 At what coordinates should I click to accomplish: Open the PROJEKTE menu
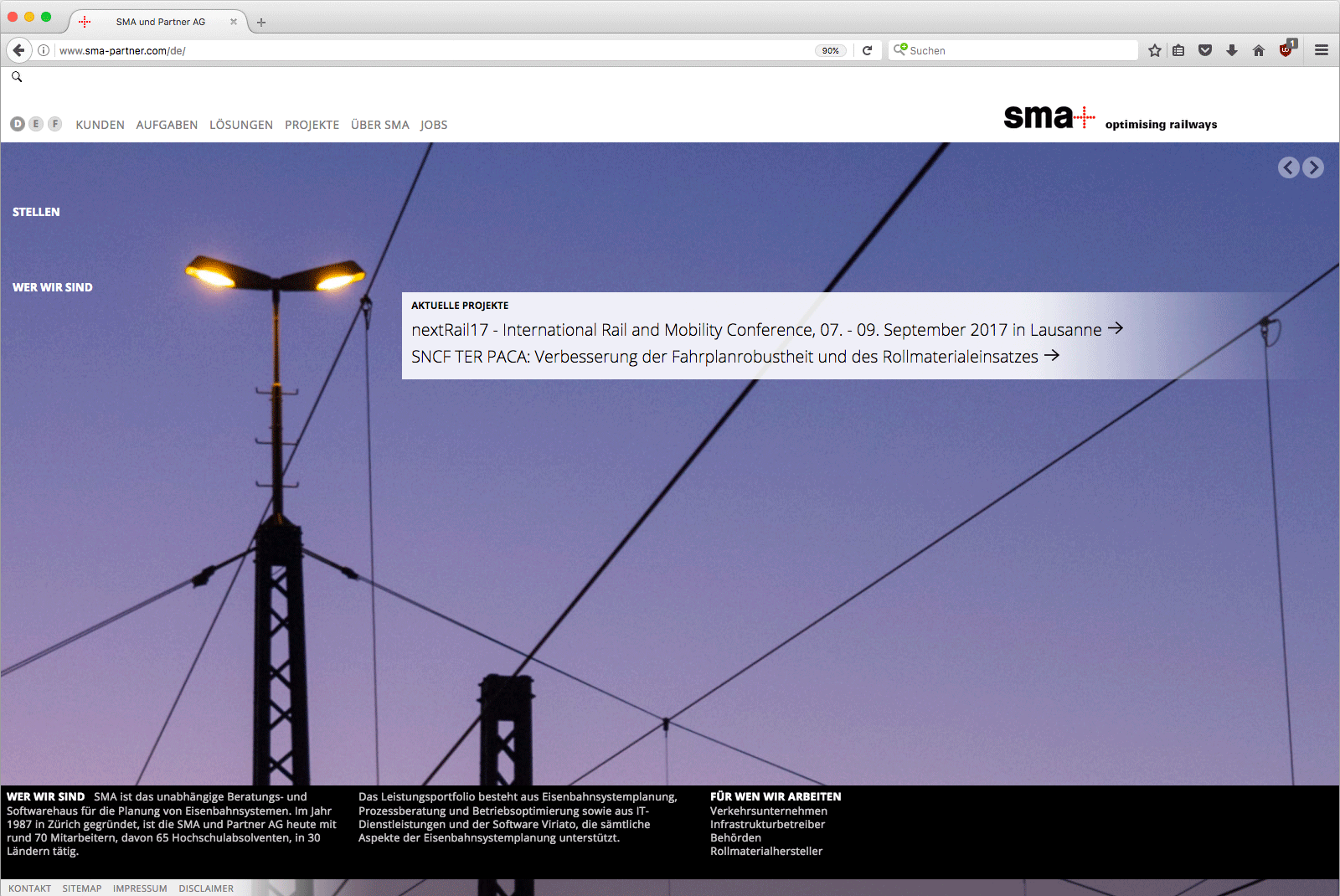312,125
